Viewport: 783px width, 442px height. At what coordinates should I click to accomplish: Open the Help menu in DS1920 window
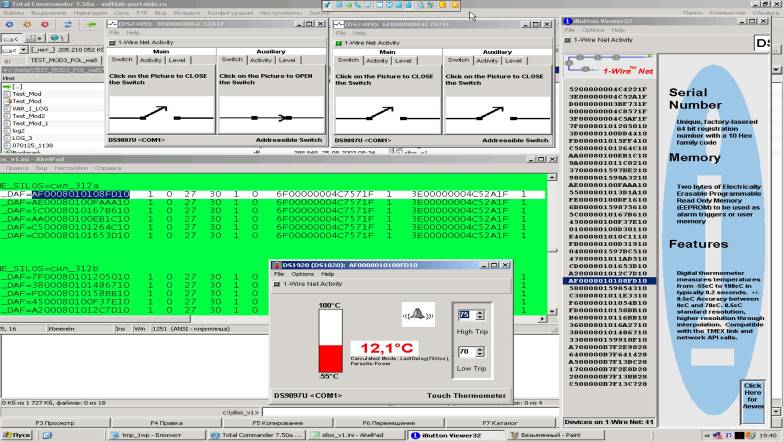[x=327, y=274]
